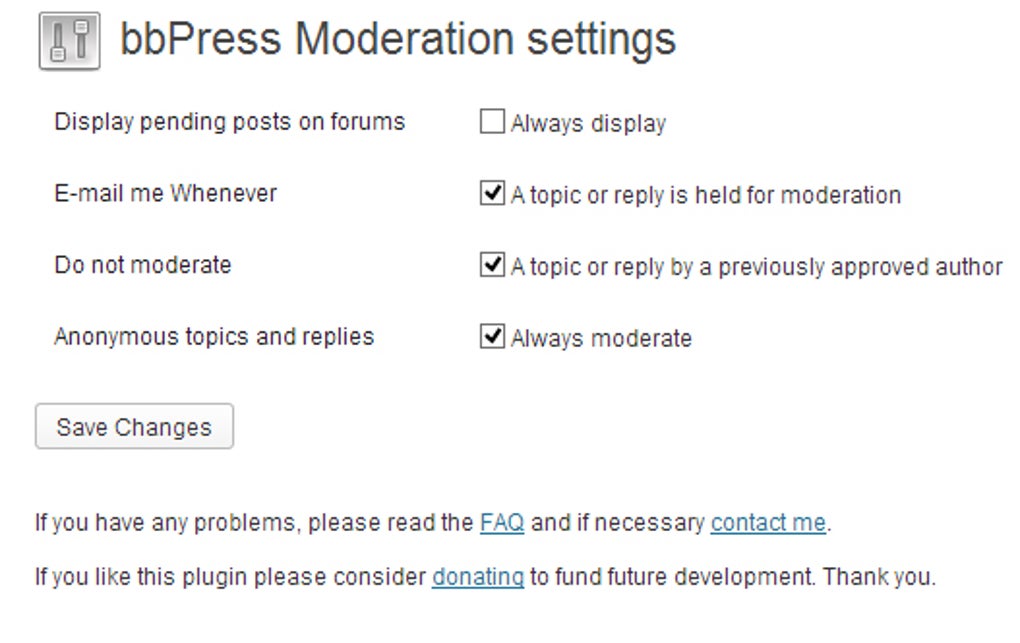1020x643 pixels.
Task: Click the 'Anonymous topics and replies' row title
Action: point(214,337)
